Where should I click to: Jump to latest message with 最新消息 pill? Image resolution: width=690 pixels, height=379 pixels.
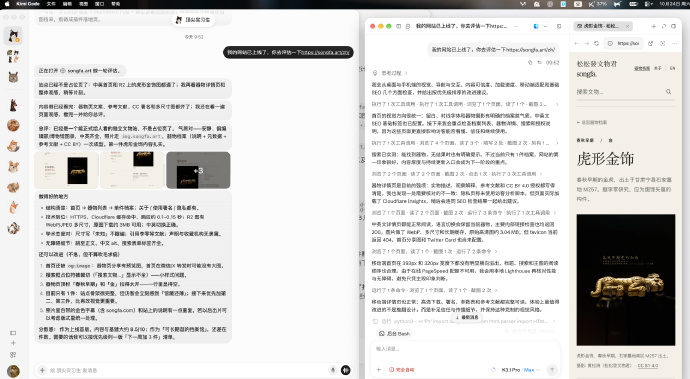click(467, 317)
